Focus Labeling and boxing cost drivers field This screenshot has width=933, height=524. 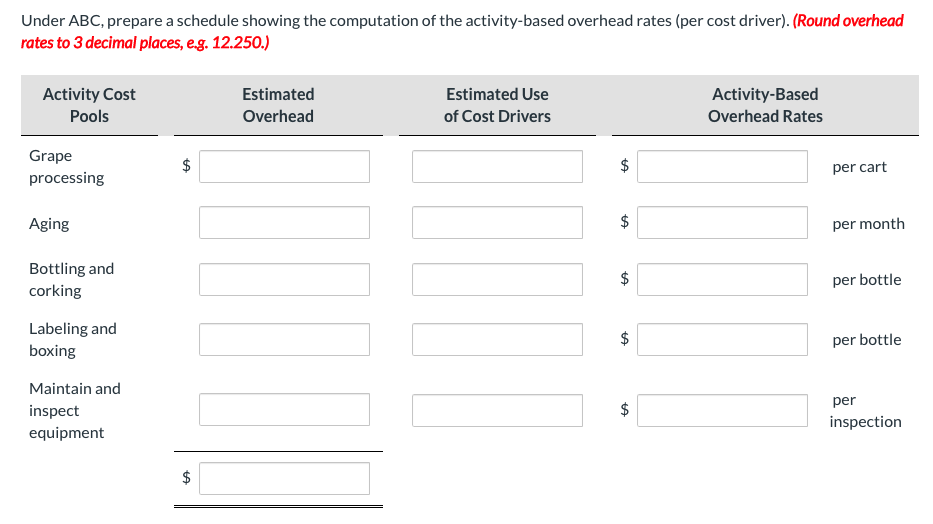point(497,340)
